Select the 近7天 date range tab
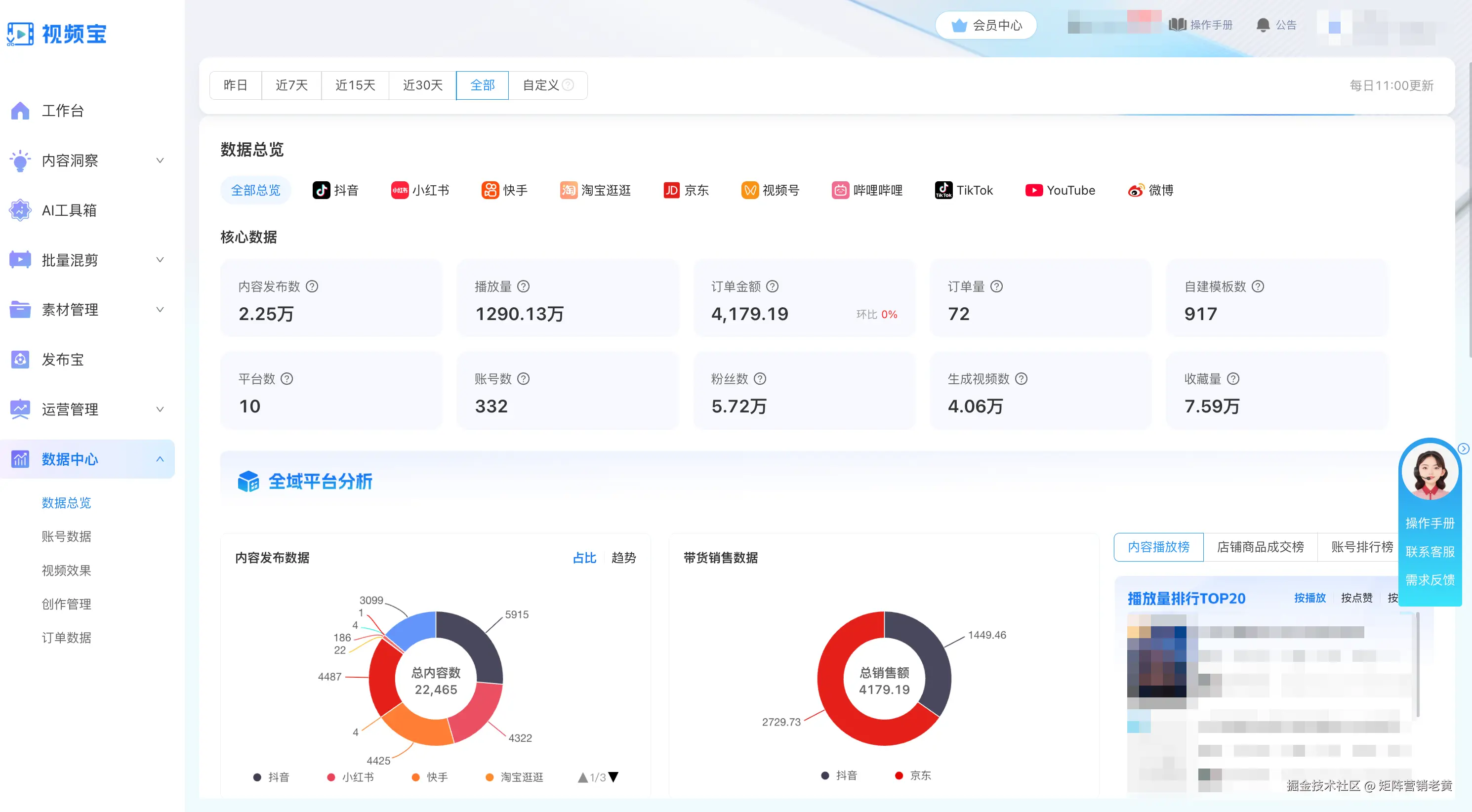1472x812 pixels. tap(291, 85)
